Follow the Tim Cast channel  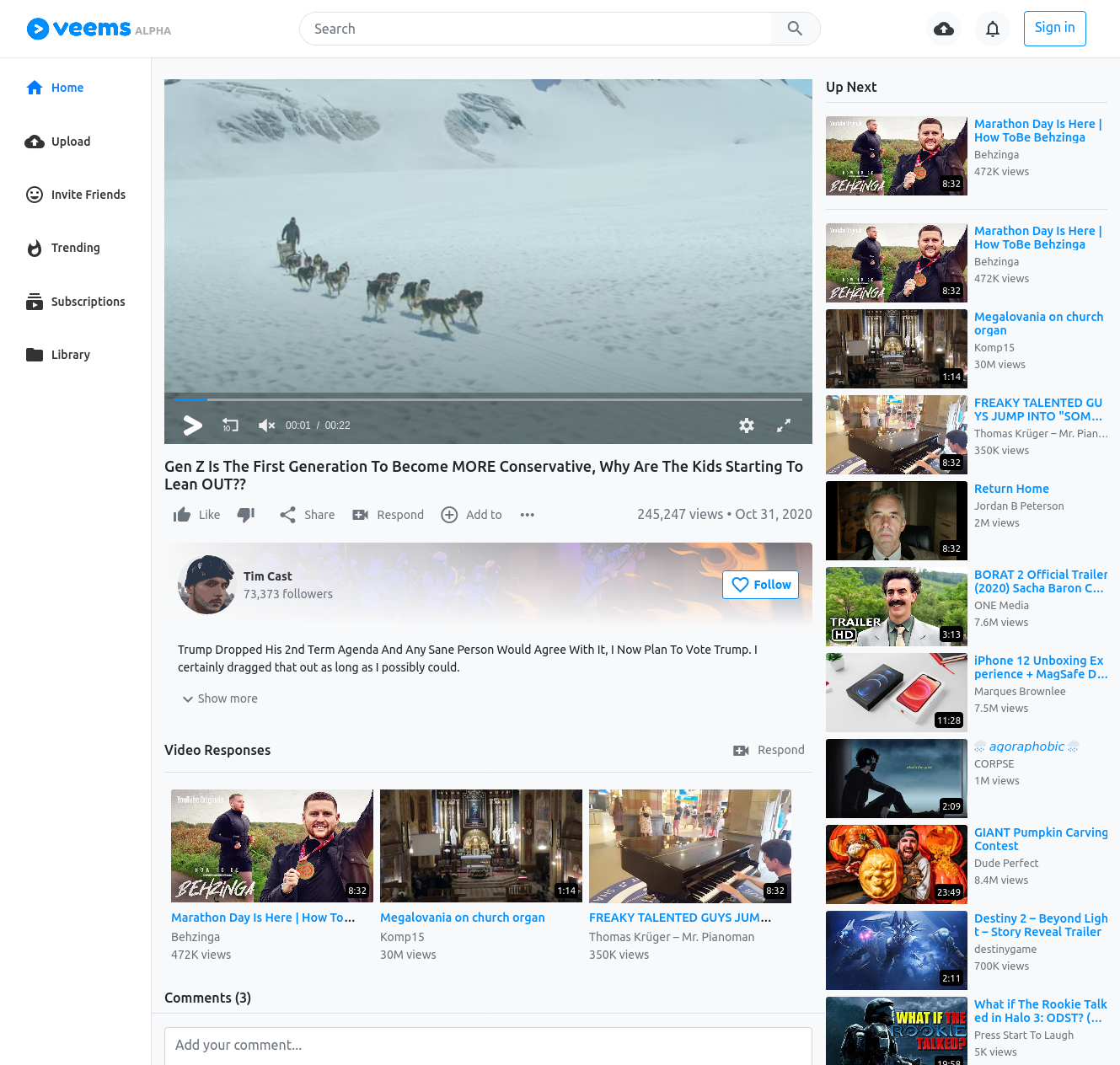pos(760,585)
